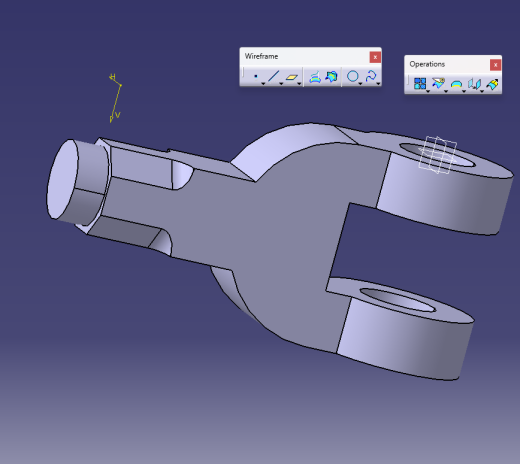Activate the Intersection tool
Screen dimensions: 520x464
pos(331,77)
